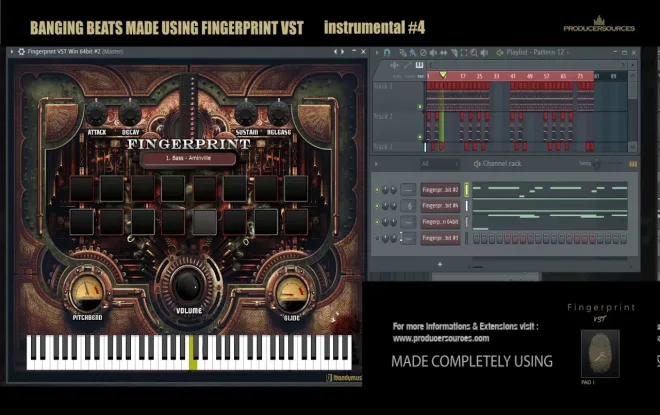Adjust the Swing knob in Channel rack
Screen dimensions: 660x415
pyautogui.click(x=597, y=164)
